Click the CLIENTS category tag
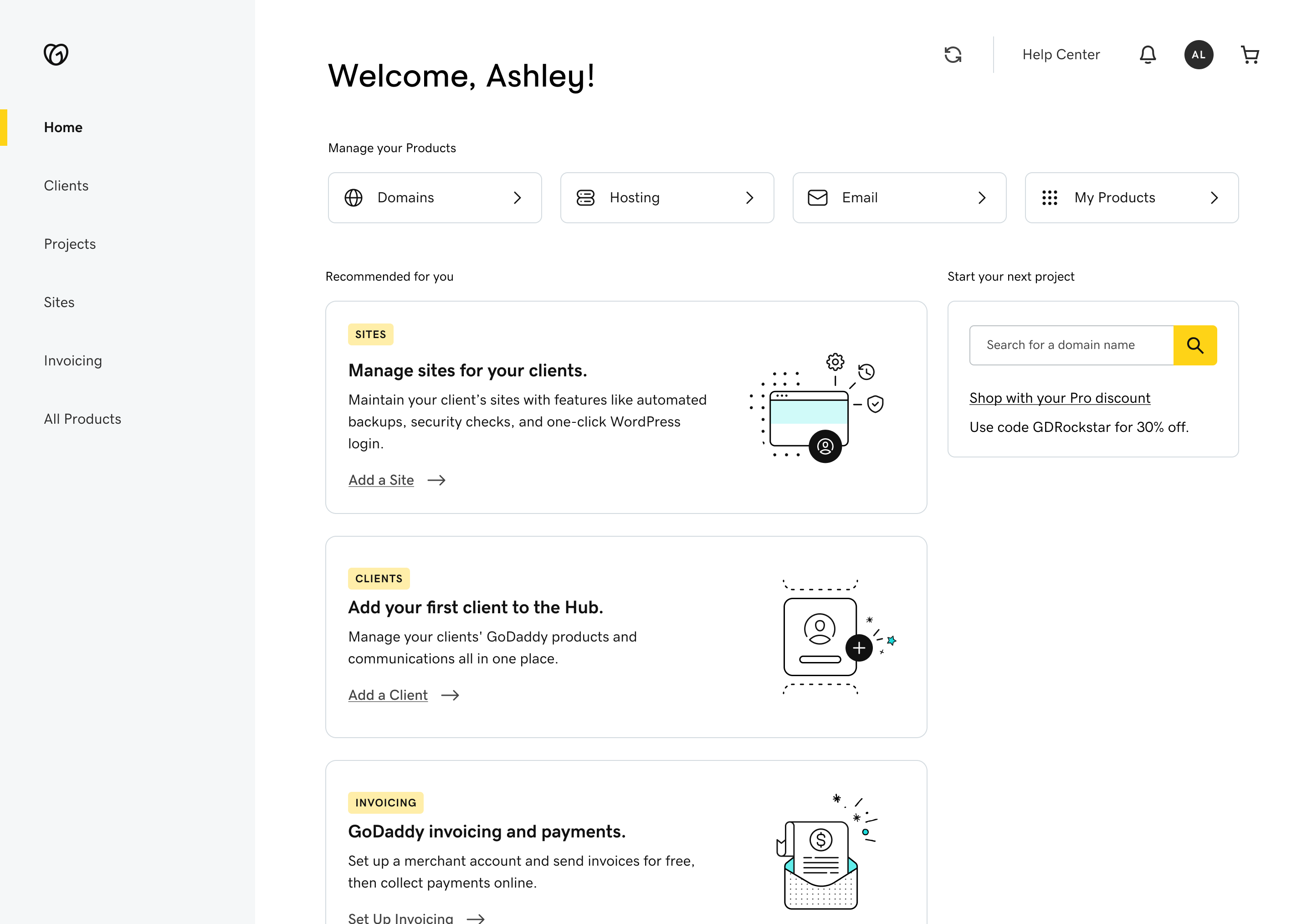 pyautogui.click(x=378, y=578)
